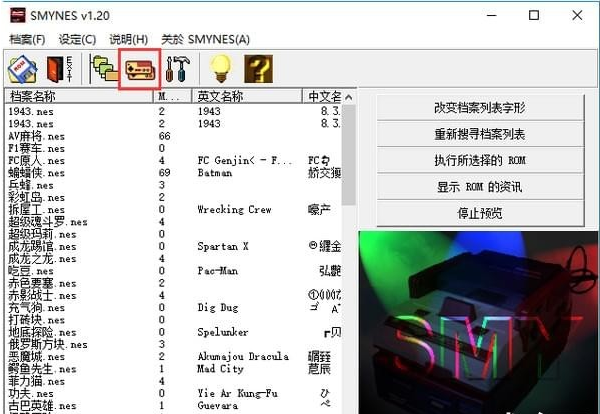Click the Pac-Man English name cell

[217, 271]
